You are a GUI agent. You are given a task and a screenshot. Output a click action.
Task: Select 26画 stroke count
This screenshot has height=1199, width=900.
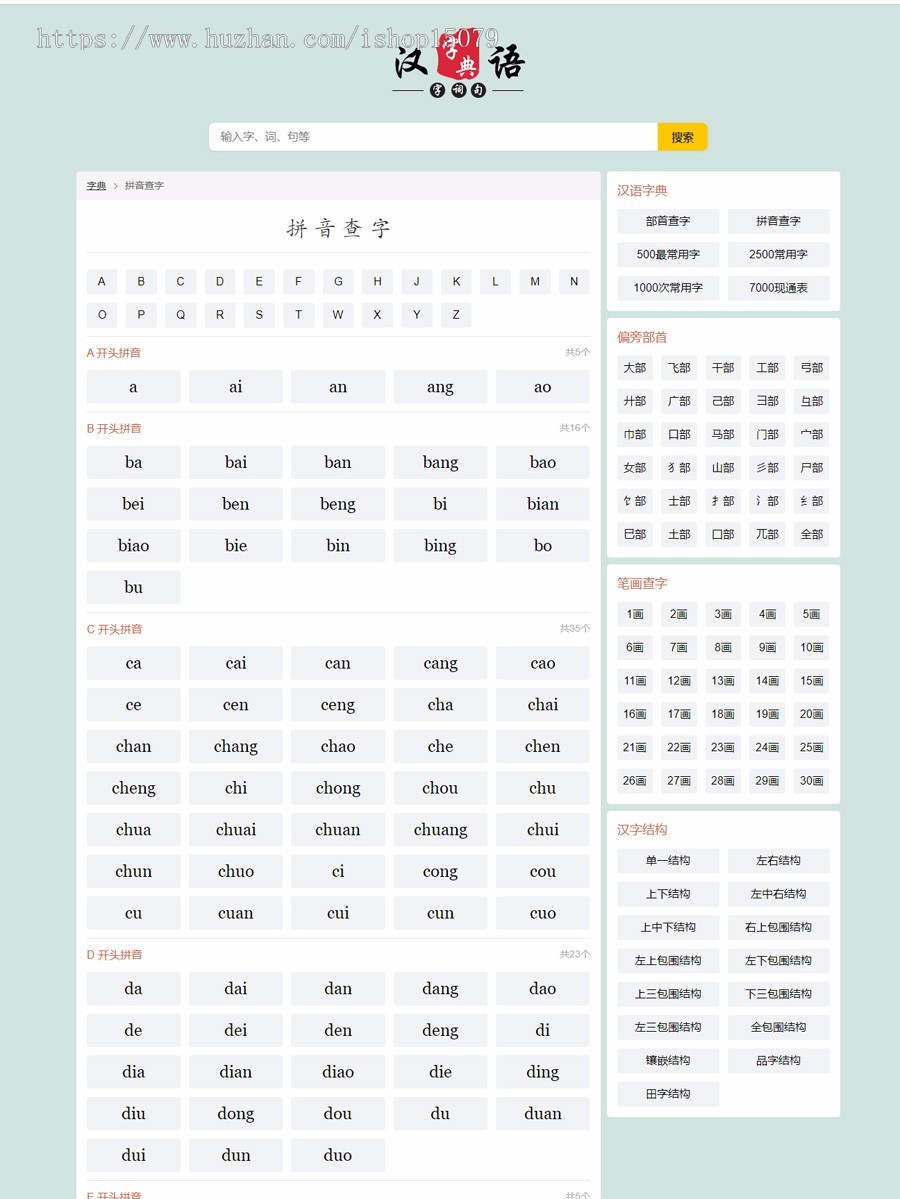click(635, 781)
